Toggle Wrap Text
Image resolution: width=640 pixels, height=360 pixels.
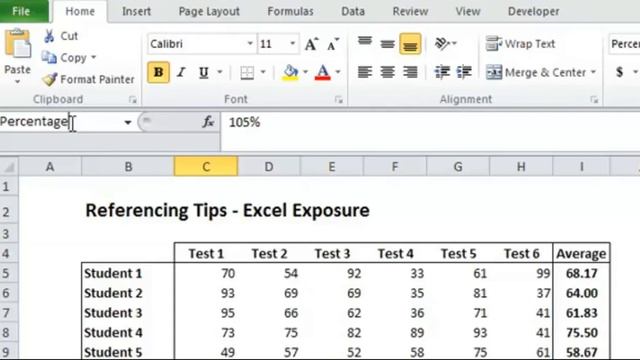[520, 44]
